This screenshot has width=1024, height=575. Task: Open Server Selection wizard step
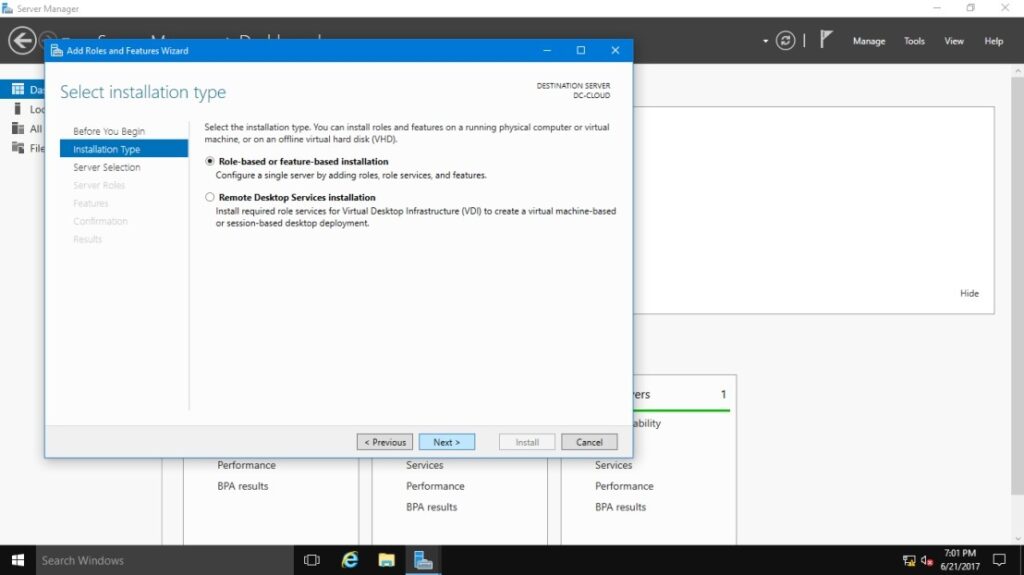click(106, 167)
